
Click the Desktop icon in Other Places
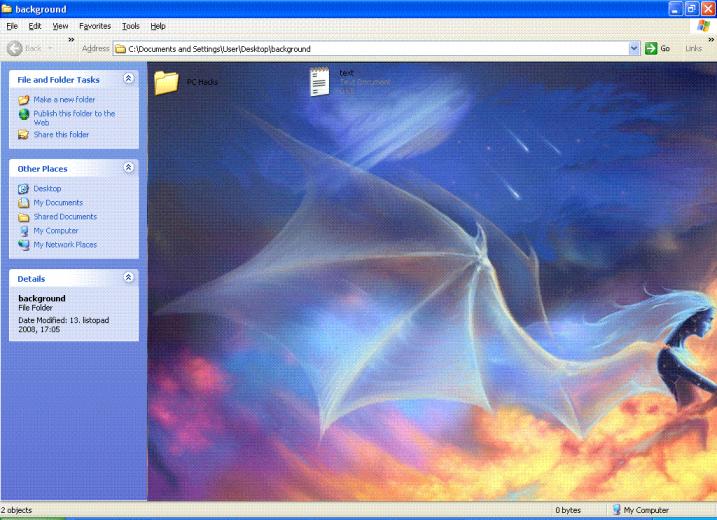(x=23, y=188)
